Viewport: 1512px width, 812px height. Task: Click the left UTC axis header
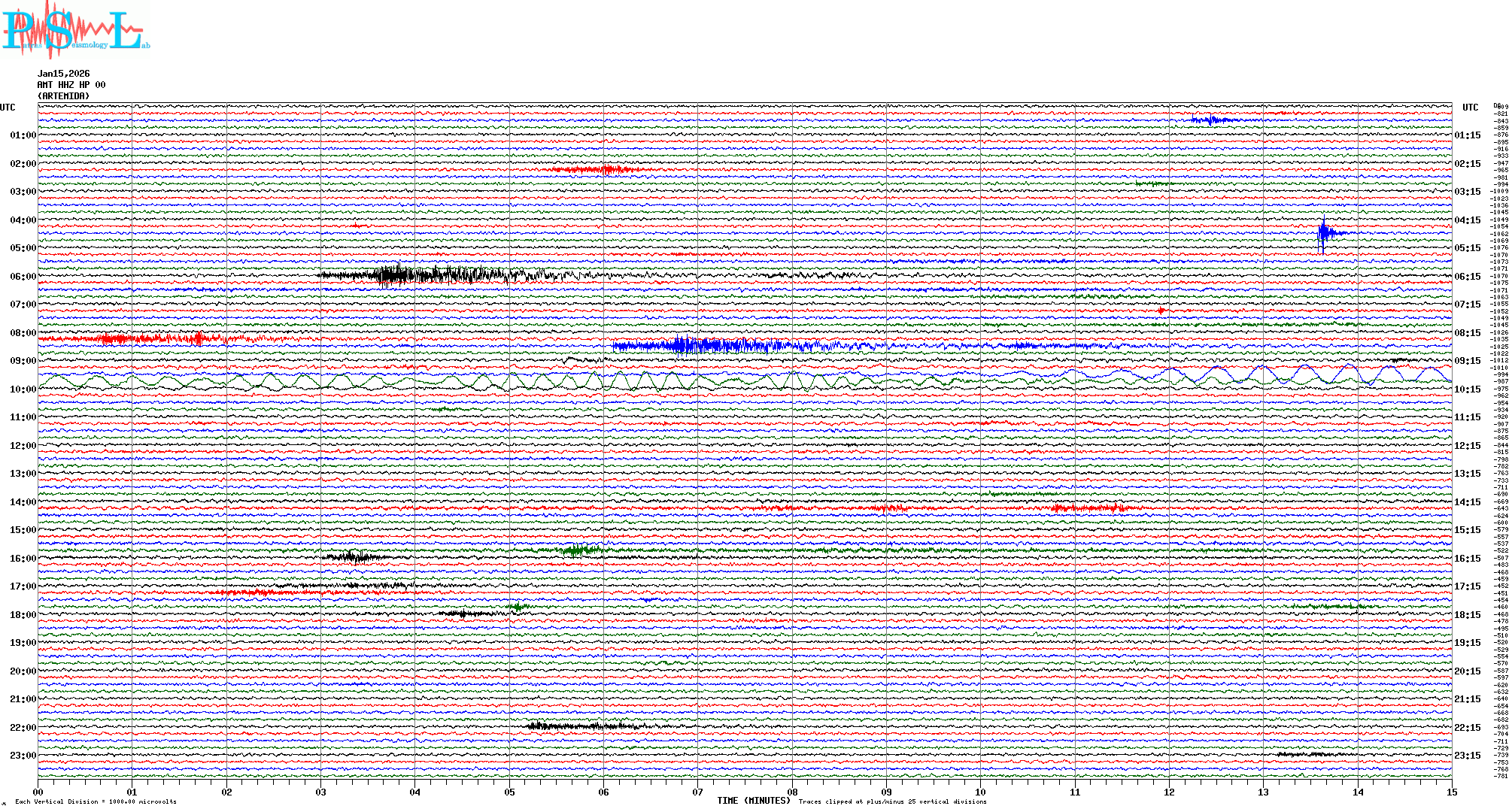click(8, 108)
